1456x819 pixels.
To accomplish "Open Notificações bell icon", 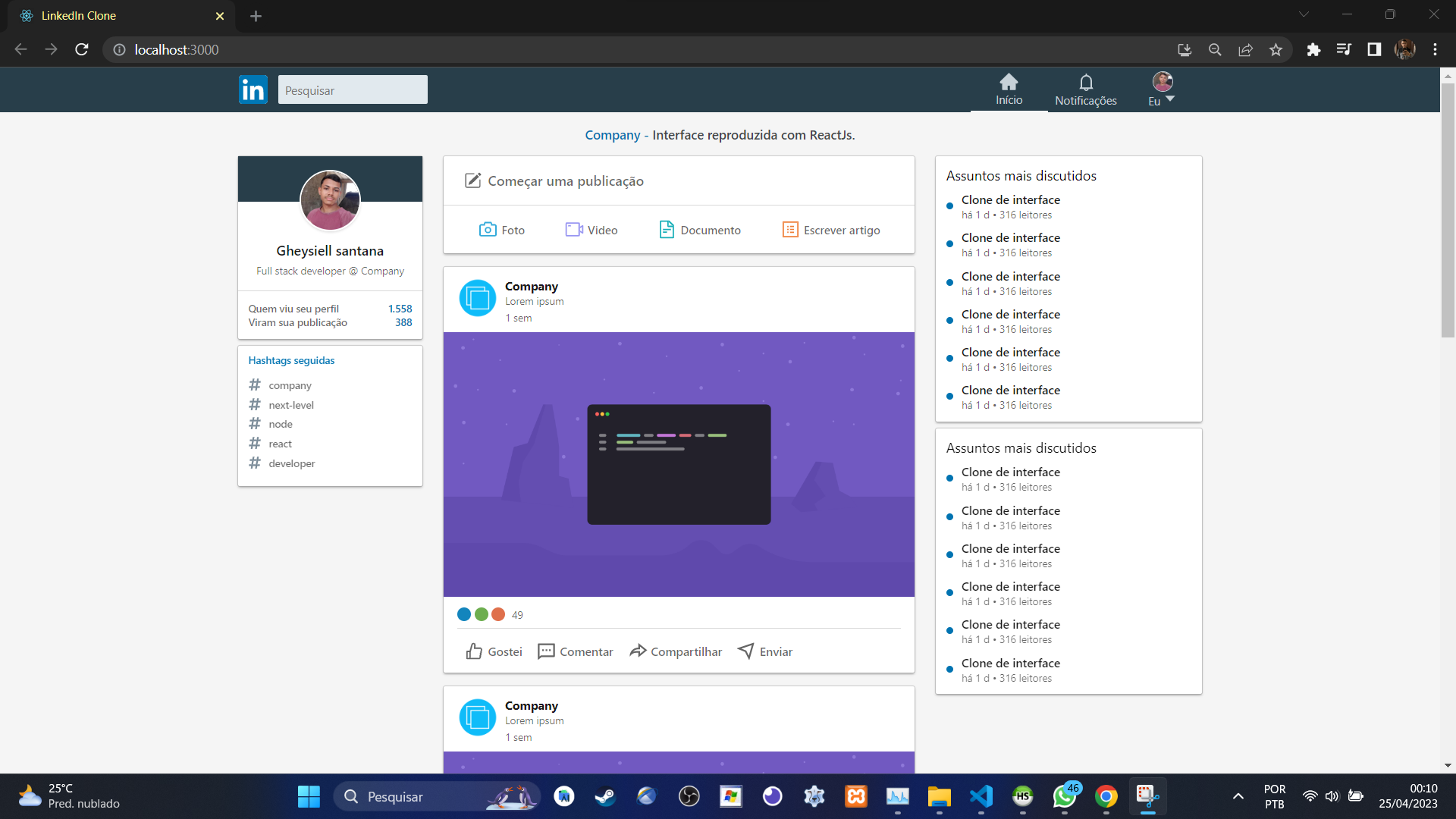I will click(x=1086, y=82).
